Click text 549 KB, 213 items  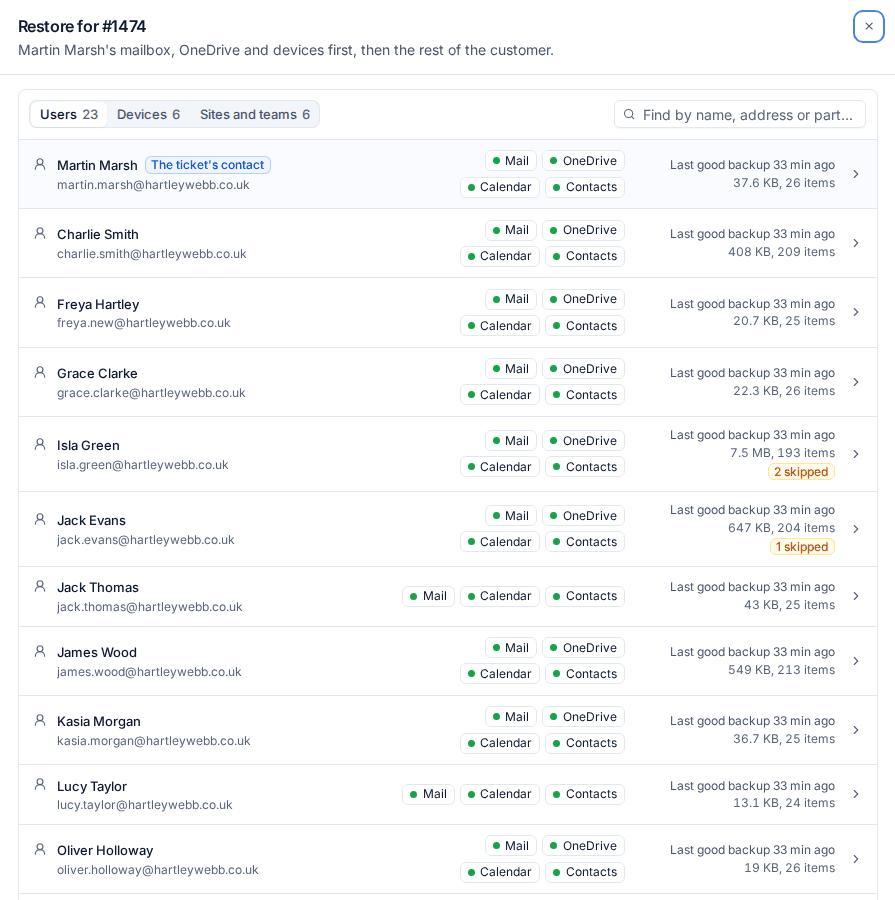coord(781,670)
